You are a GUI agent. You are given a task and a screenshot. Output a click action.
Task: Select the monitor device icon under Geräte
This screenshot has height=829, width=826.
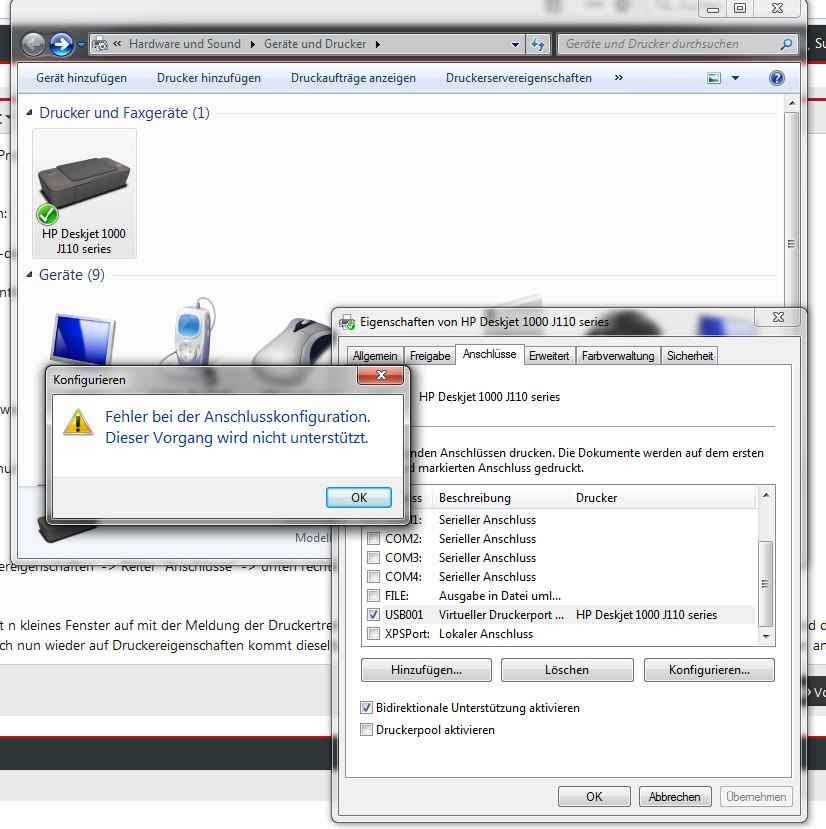click(82, 338)
